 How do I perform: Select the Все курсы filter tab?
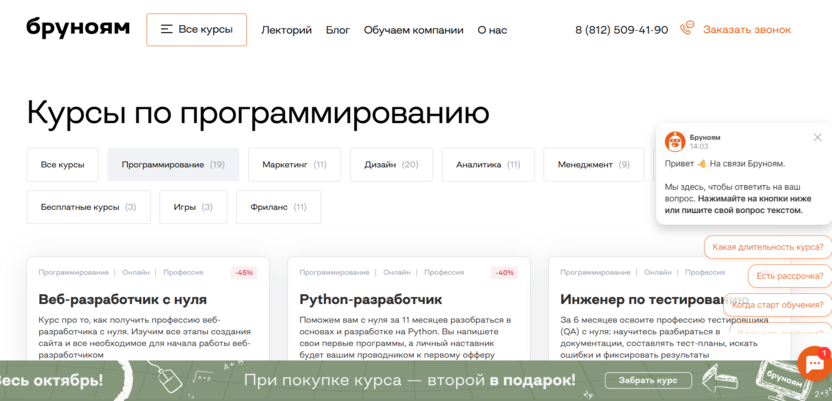tap(63, 164)
